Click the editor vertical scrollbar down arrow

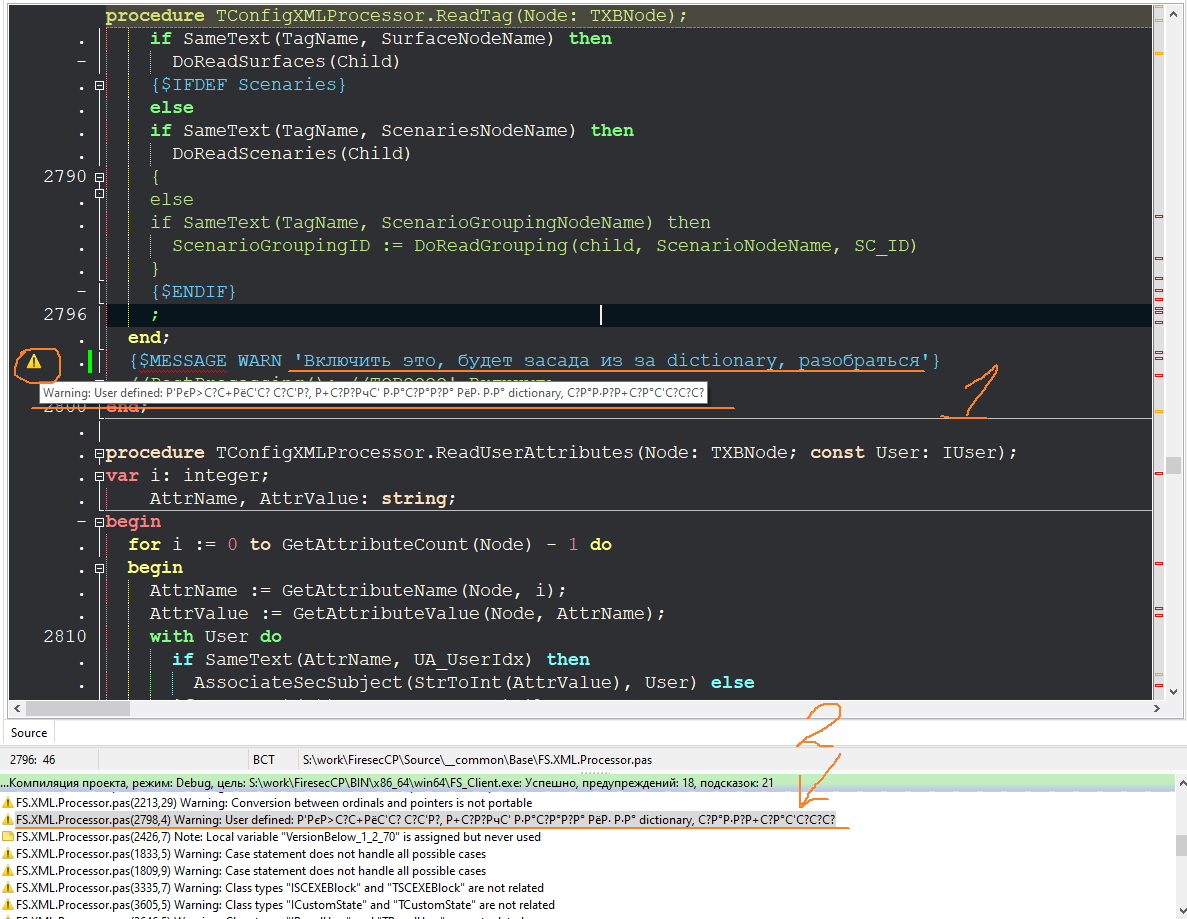[1173, 691]
